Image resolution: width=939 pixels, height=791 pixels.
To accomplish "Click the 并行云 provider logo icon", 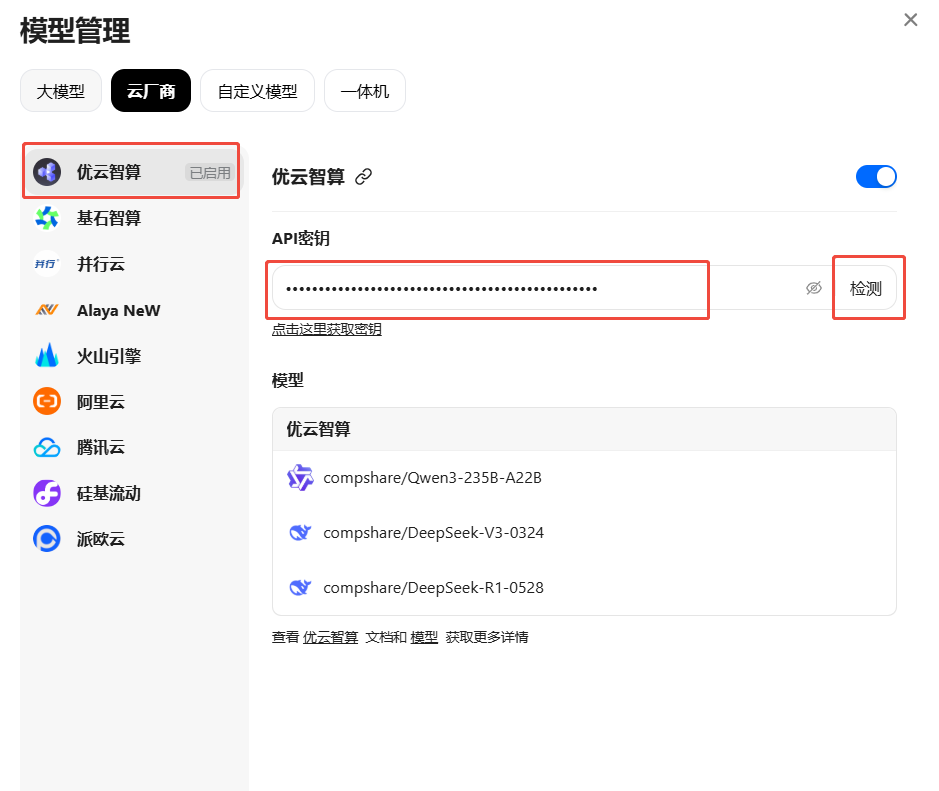I will tap(47, 264).
